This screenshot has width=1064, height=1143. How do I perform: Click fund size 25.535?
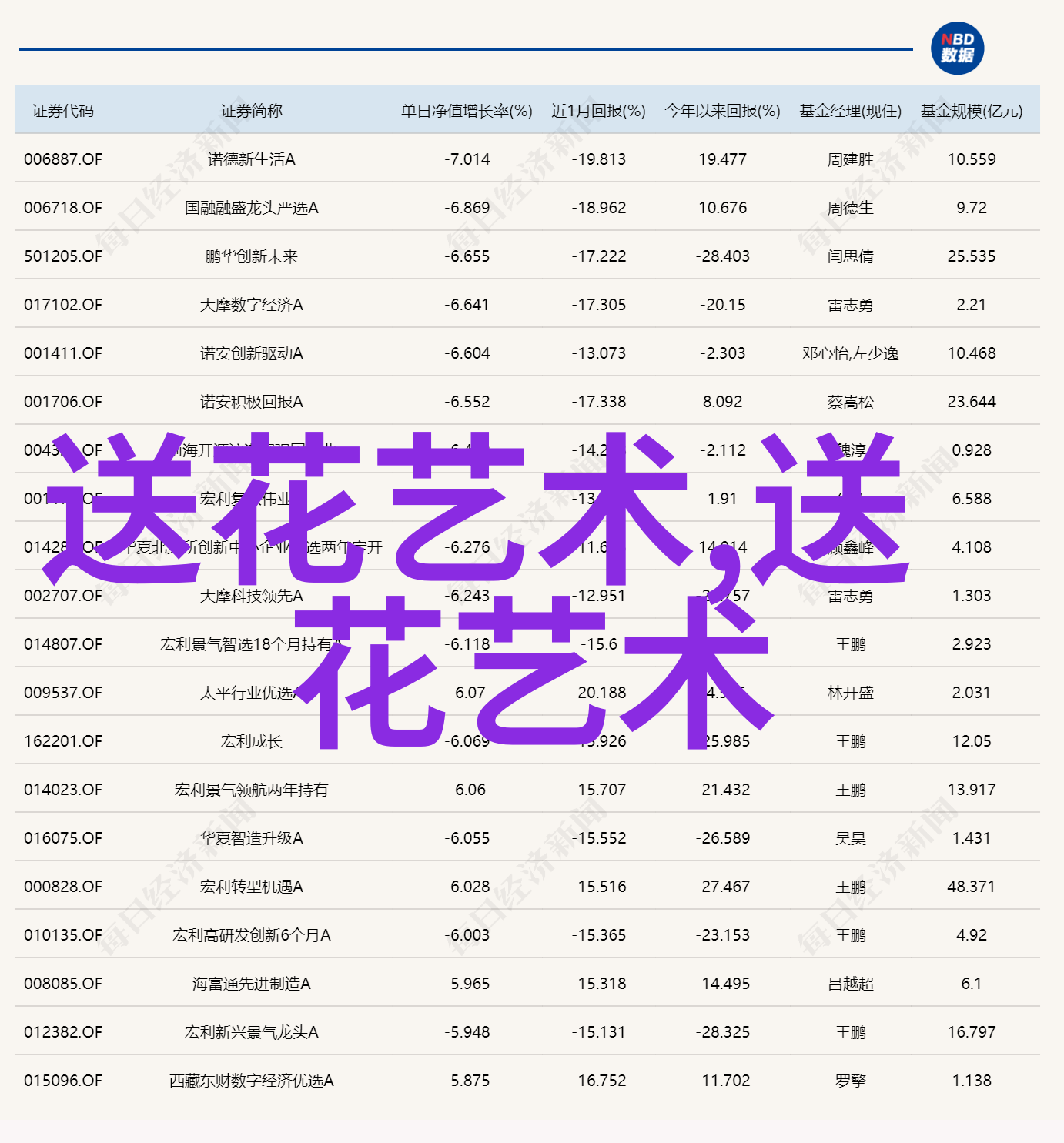(x=972, y=256)
